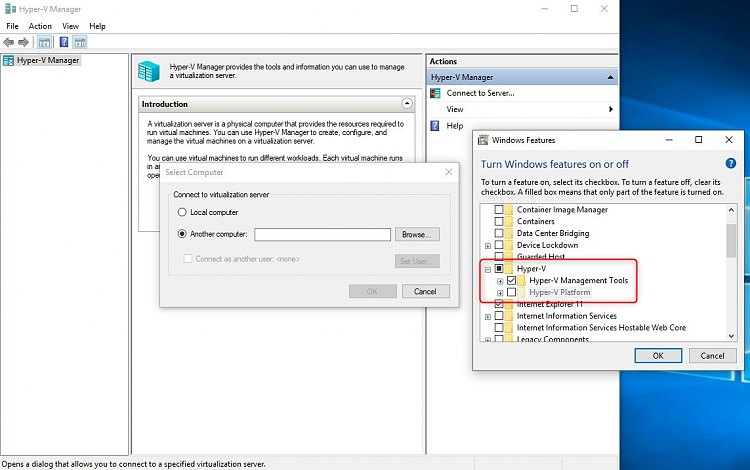Collapse the Introduction section
Viewport: 750px width, 470px height.
(407, 104)
